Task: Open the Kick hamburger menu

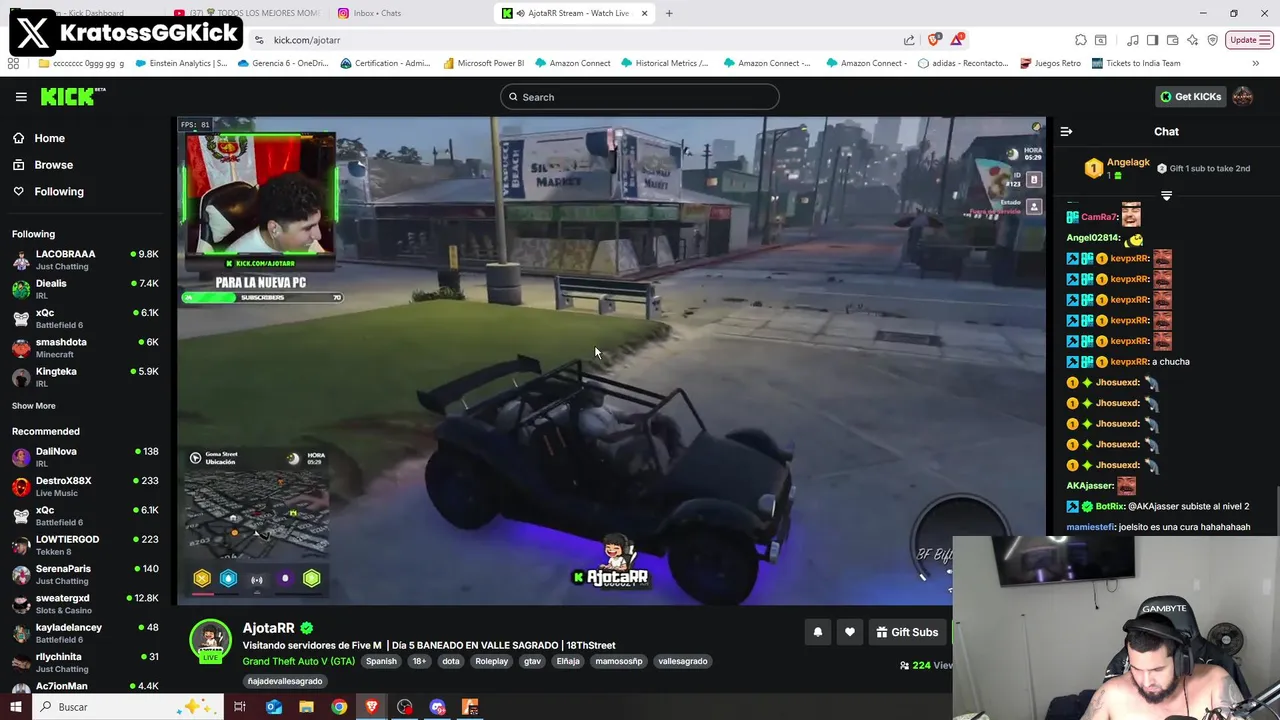Action: click(21, 97)
